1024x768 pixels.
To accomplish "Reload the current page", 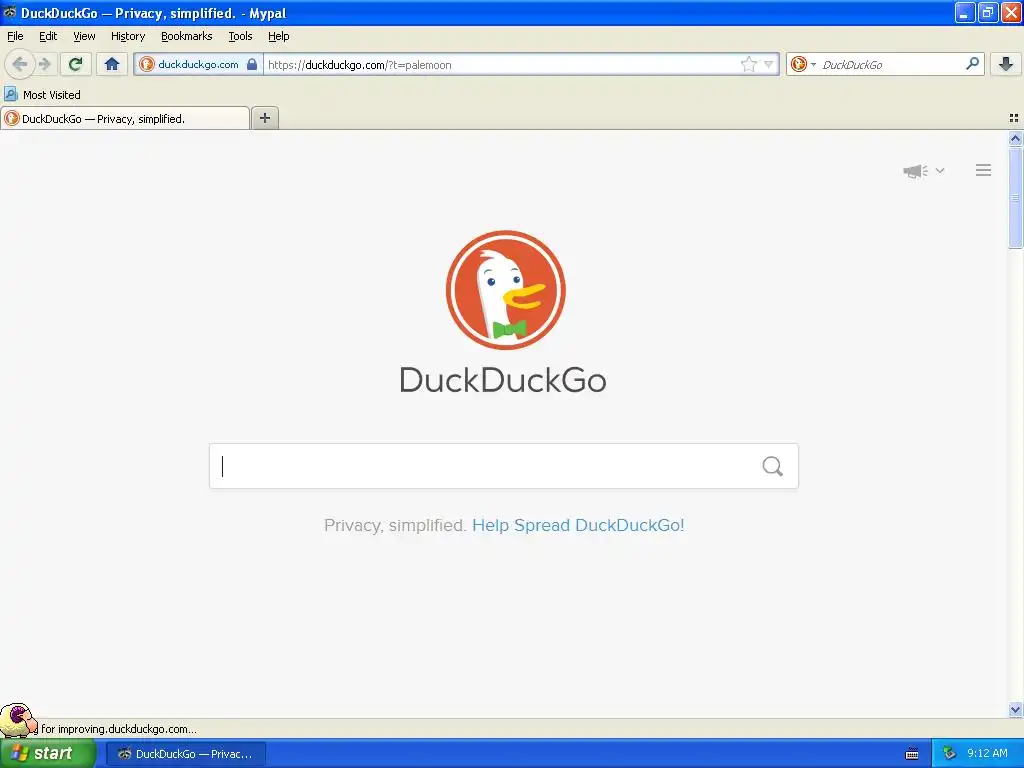I will click(75, 64).
